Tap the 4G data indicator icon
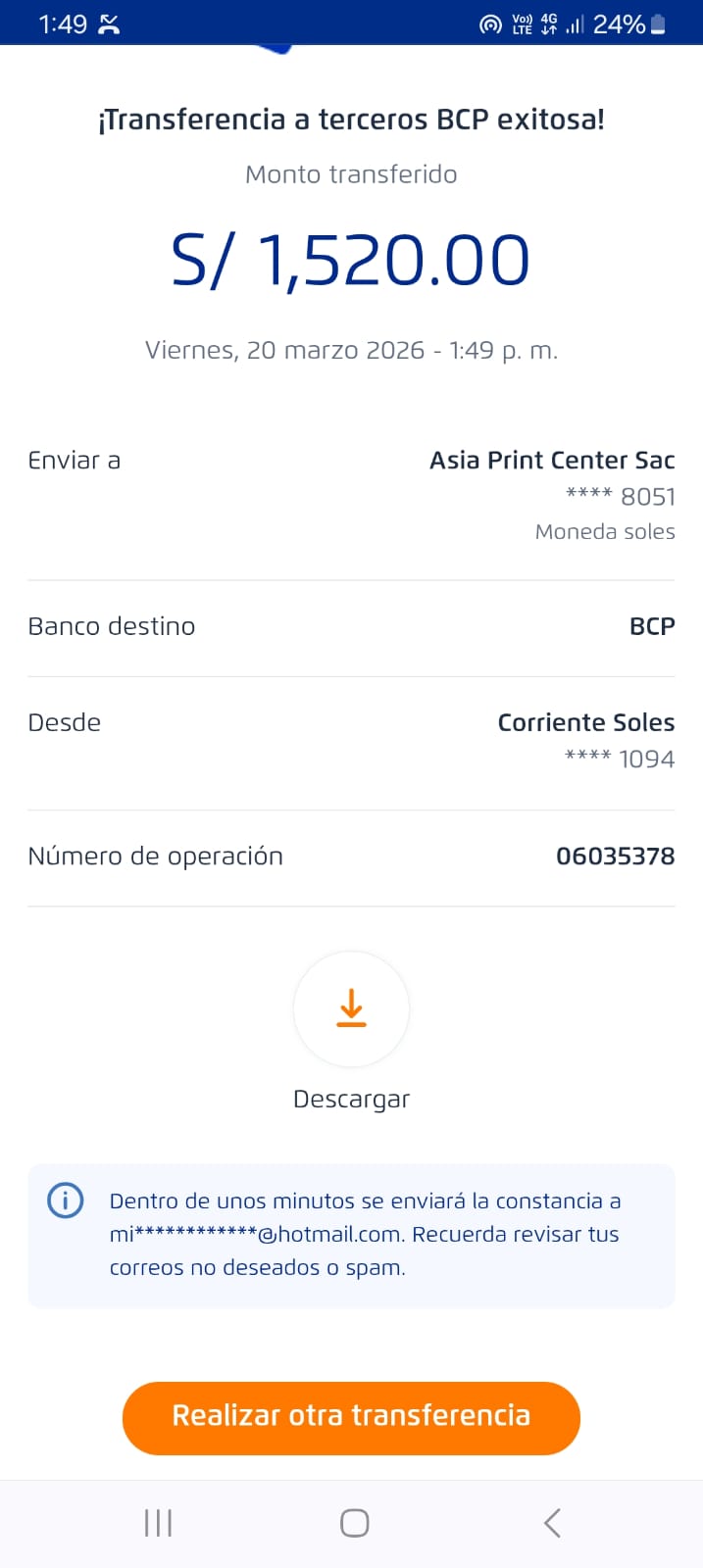This screenshot has height=1568, width=703. tap(548, 24)
